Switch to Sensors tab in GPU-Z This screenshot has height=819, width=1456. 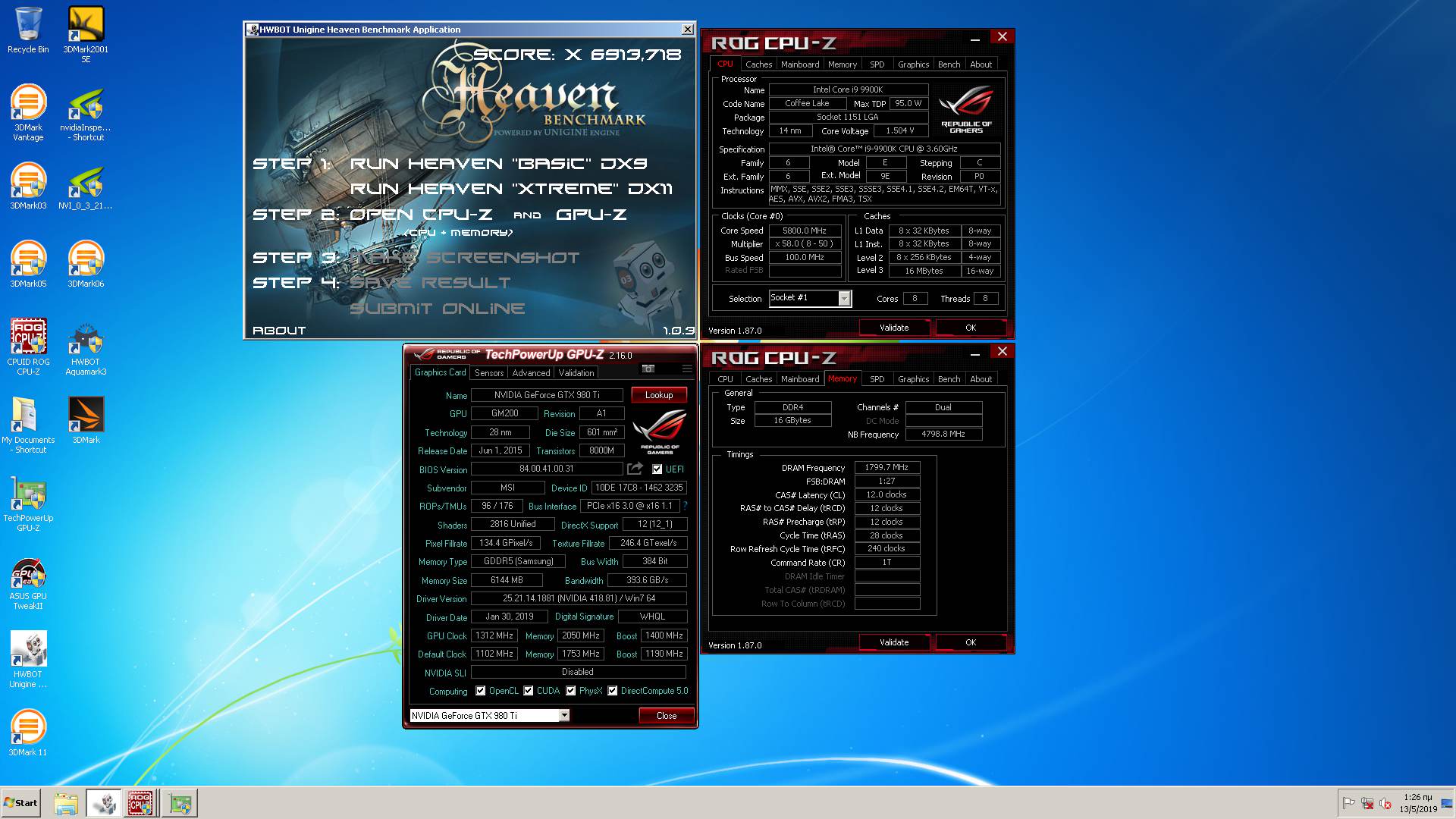click(x=489, y=373)
